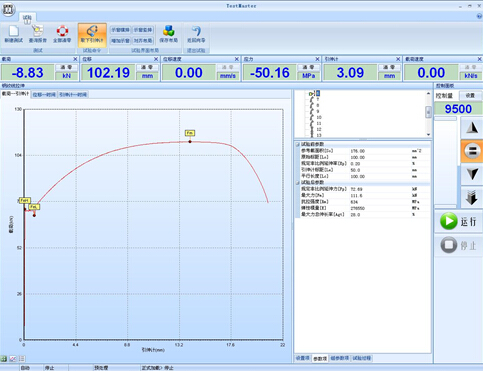Click the lifebuoy clear-all-zero icon
Viewport: 483px width, 371px height.
click(x=62, y=31)
